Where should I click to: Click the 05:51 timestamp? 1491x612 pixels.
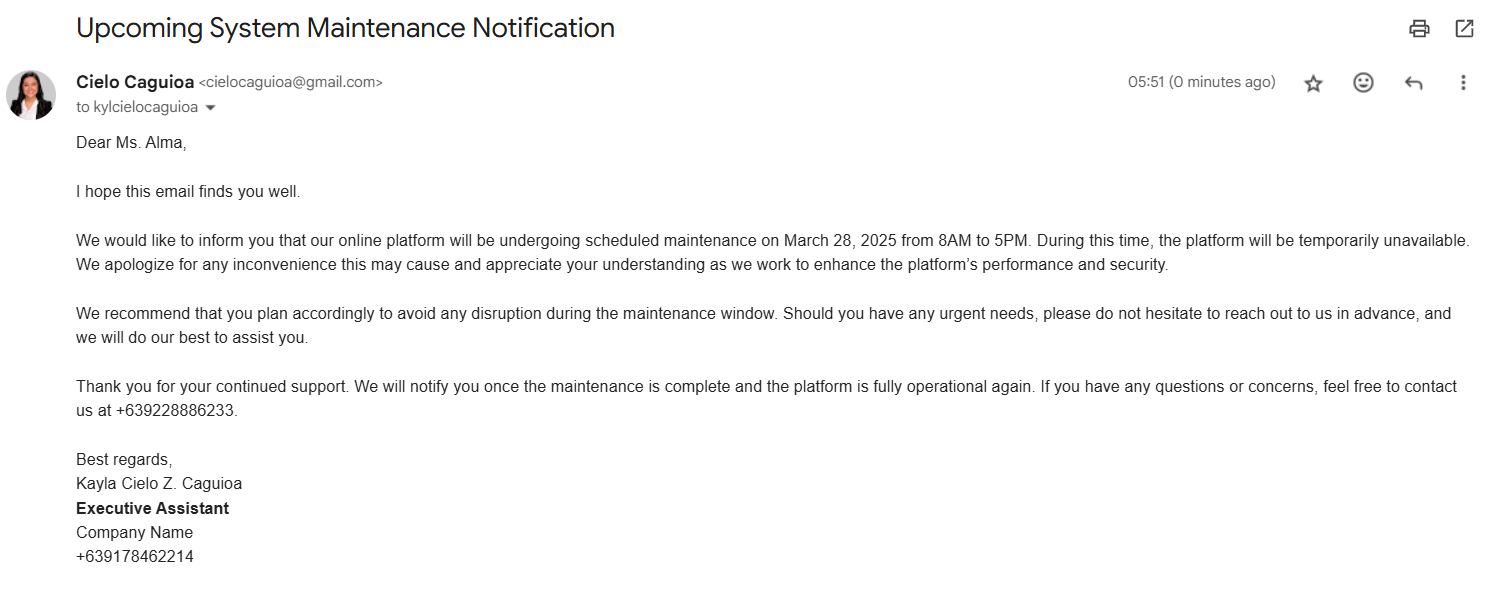click(x=1146, y=82)
